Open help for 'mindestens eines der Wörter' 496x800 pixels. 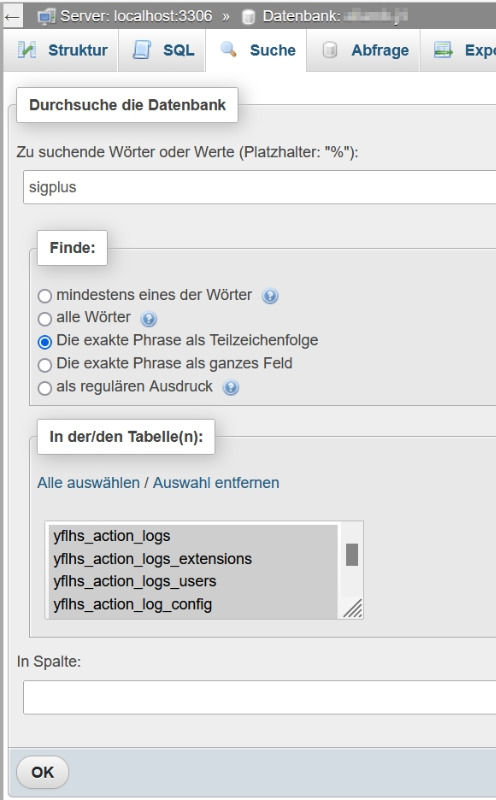tap(270, 295)
